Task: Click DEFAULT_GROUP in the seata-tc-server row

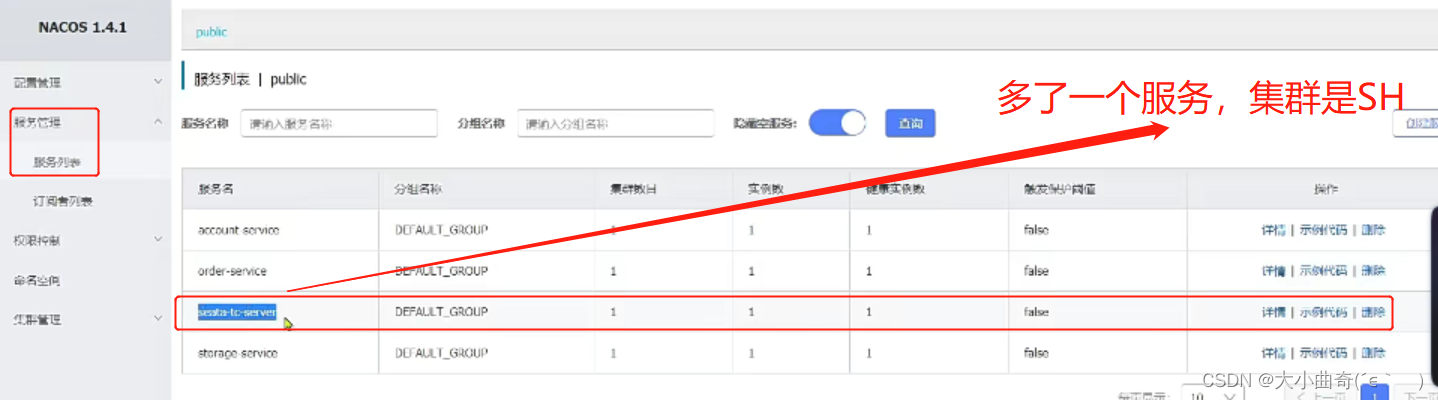Action: (441, 312)
